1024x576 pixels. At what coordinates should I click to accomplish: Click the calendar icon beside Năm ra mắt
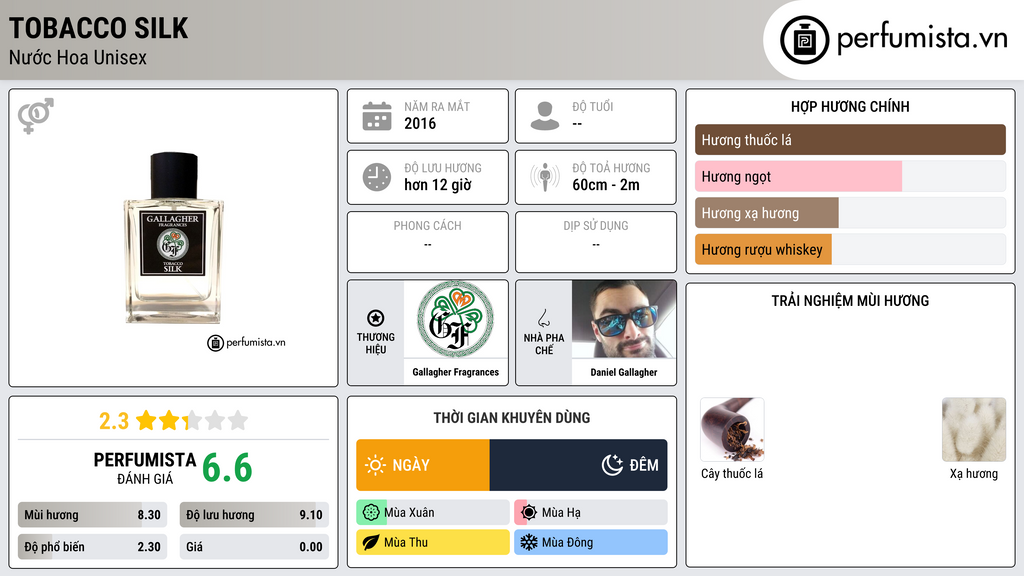[x=377, y=116]
